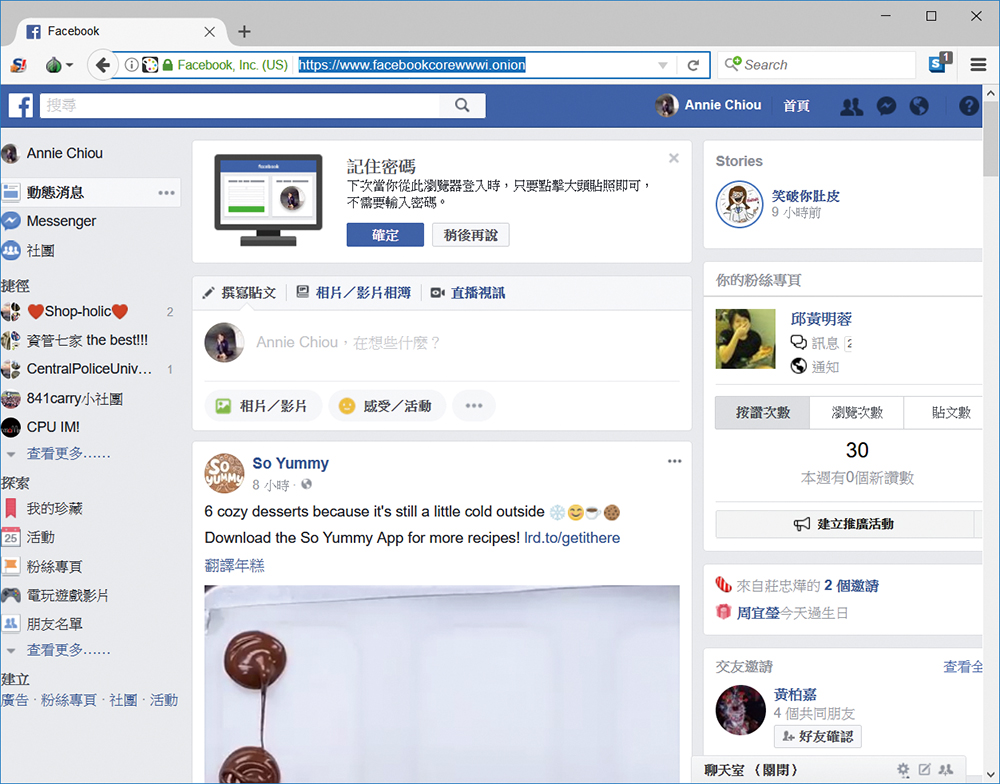Click the Facebook logo in the blue bar

tap(20, 105)
